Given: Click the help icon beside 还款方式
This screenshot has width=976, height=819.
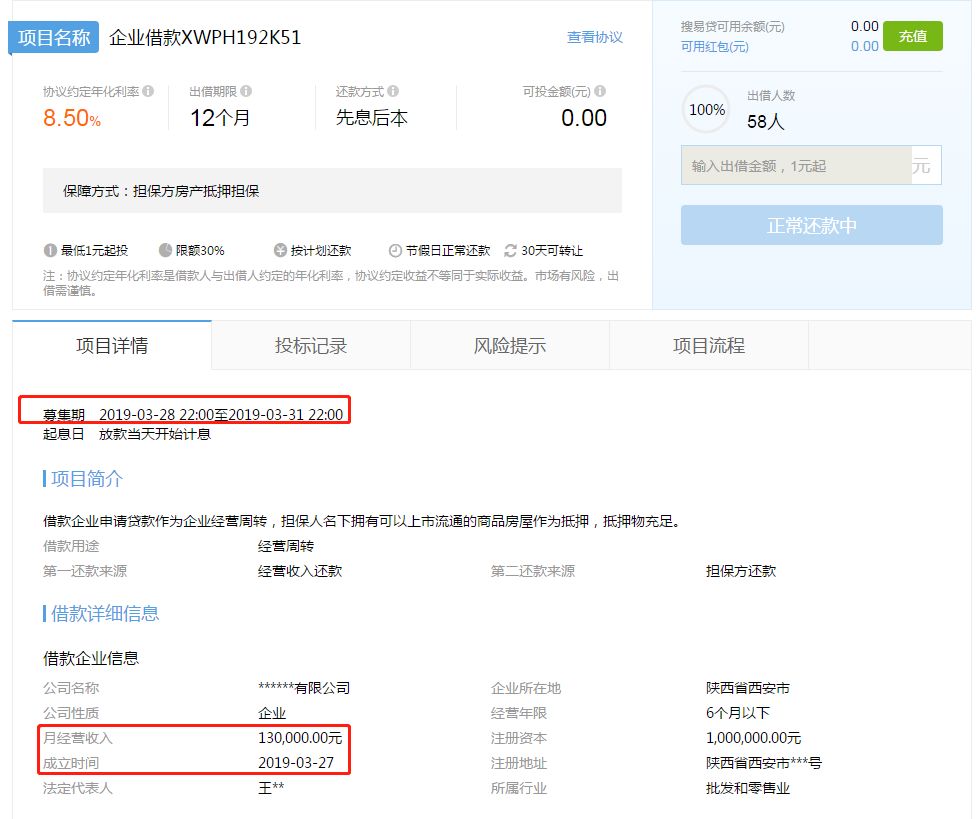Looking at the screenshot, I should point(393,91).
